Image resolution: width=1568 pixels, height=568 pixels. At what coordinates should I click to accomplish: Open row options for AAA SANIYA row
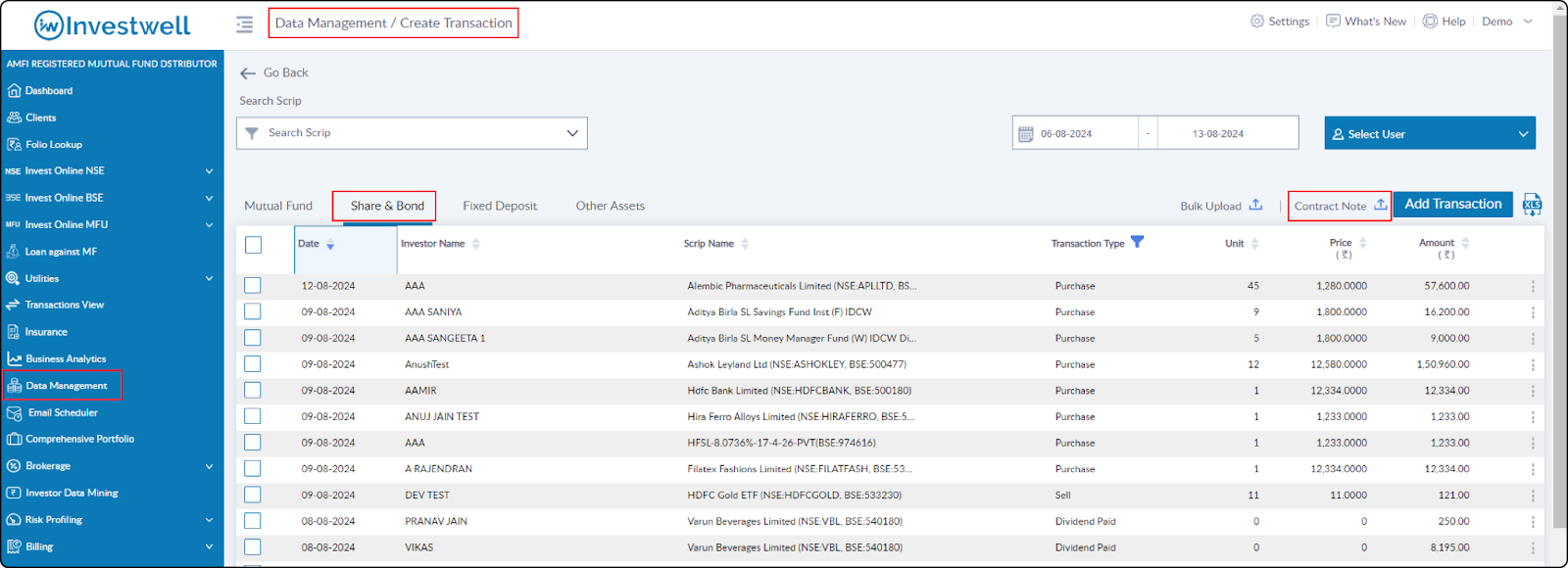[x=1533, y=312]
